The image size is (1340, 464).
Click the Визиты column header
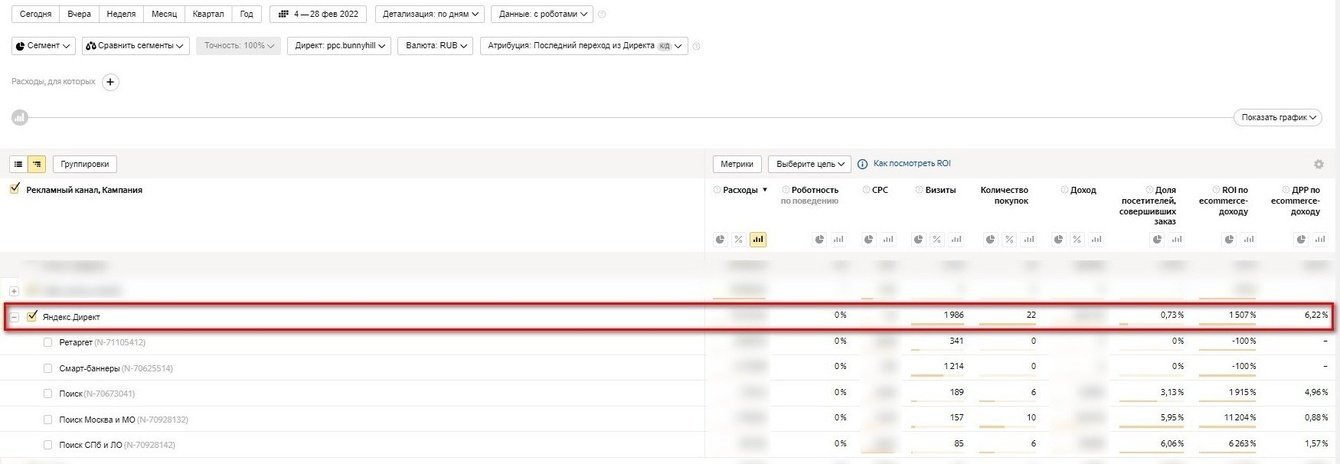940,189
